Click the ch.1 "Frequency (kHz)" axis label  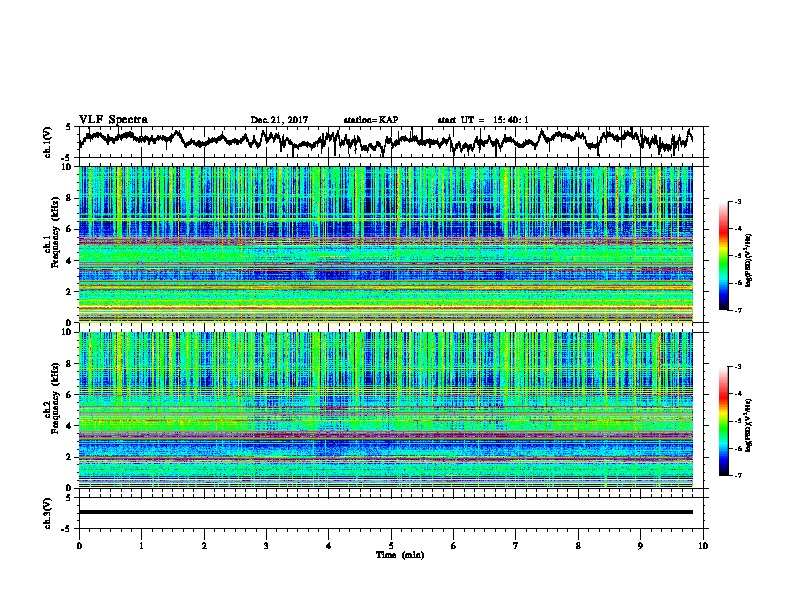tap(55, 233)
